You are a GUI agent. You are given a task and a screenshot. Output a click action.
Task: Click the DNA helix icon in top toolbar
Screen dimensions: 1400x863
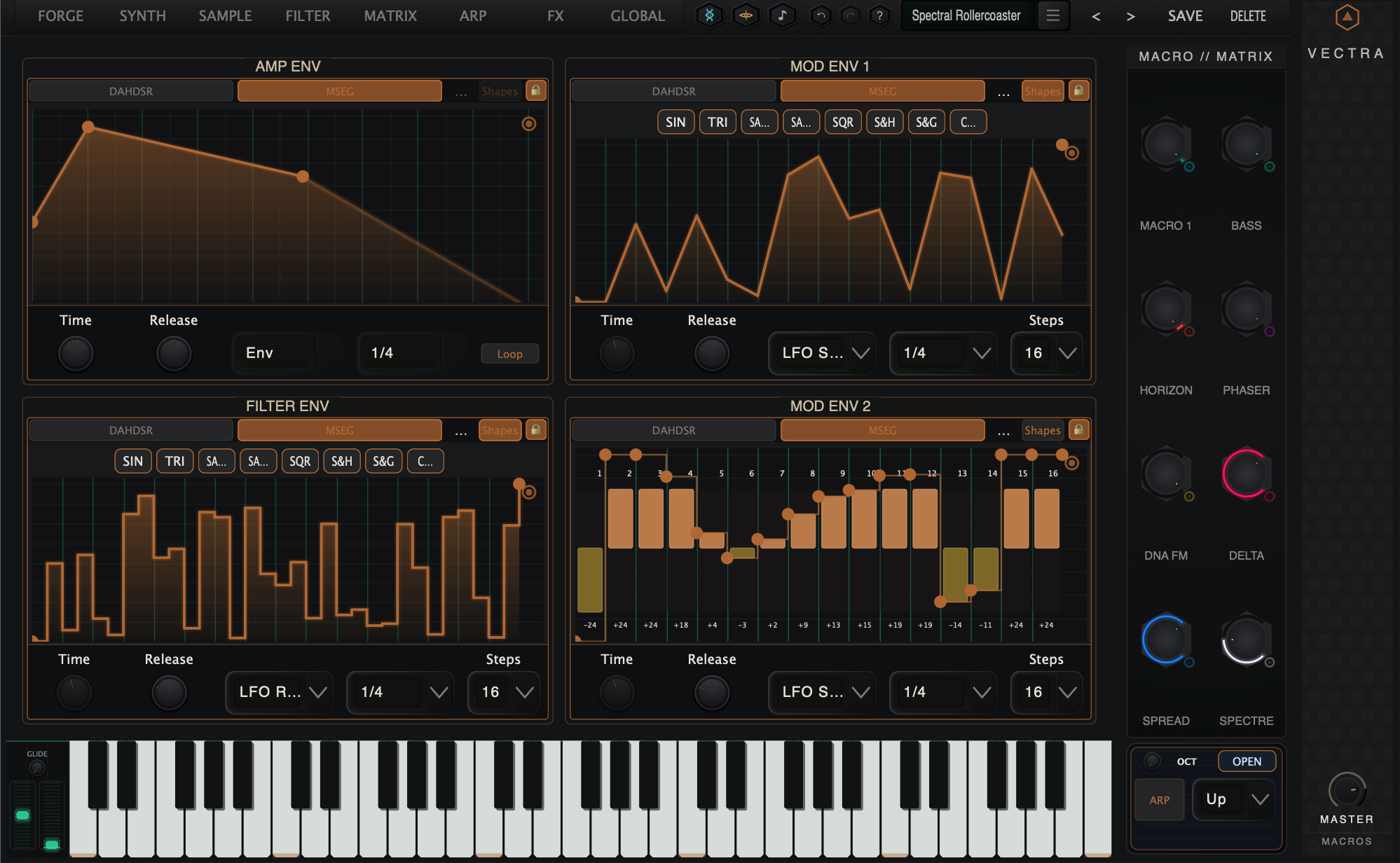(709, 15)
